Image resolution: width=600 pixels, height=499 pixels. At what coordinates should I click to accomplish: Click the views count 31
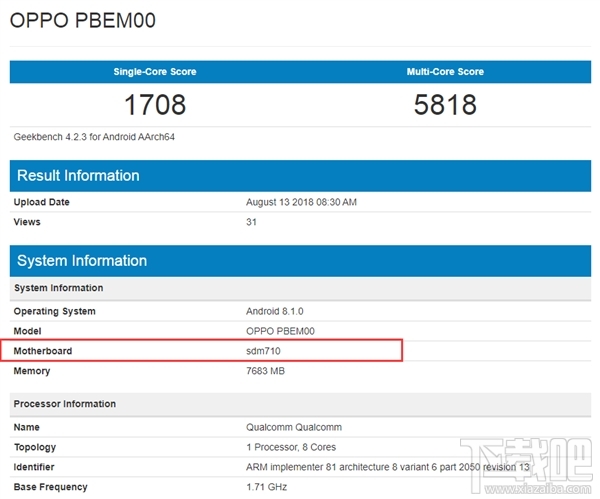[251, 222]
